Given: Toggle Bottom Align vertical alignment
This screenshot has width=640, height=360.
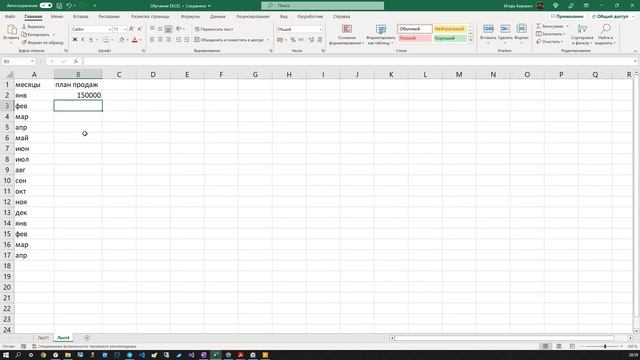Looking at the screenshot, I should pos(168,29).
